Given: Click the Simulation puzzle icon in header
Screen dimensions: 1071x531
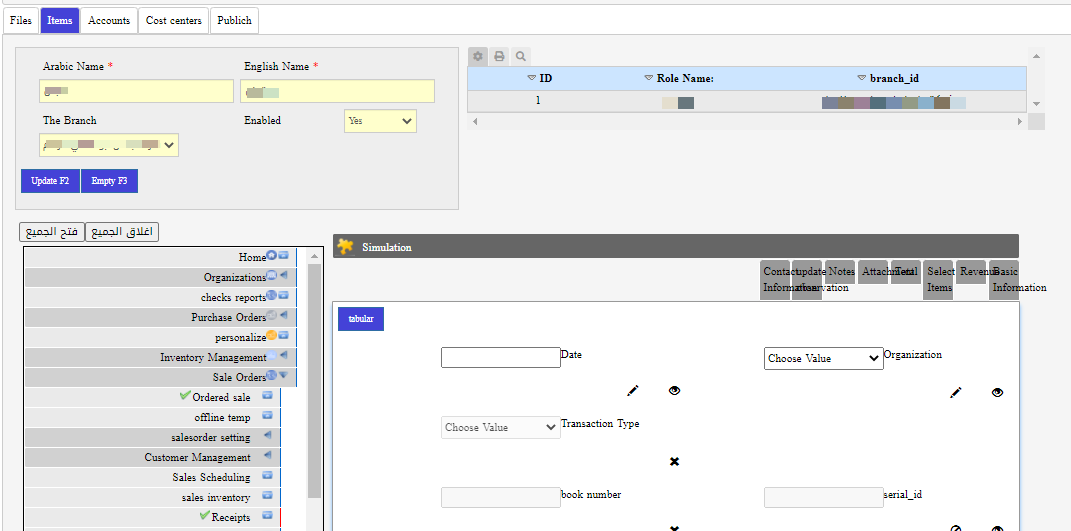Looking at the screenshot, I should click(x=346, y=247).
